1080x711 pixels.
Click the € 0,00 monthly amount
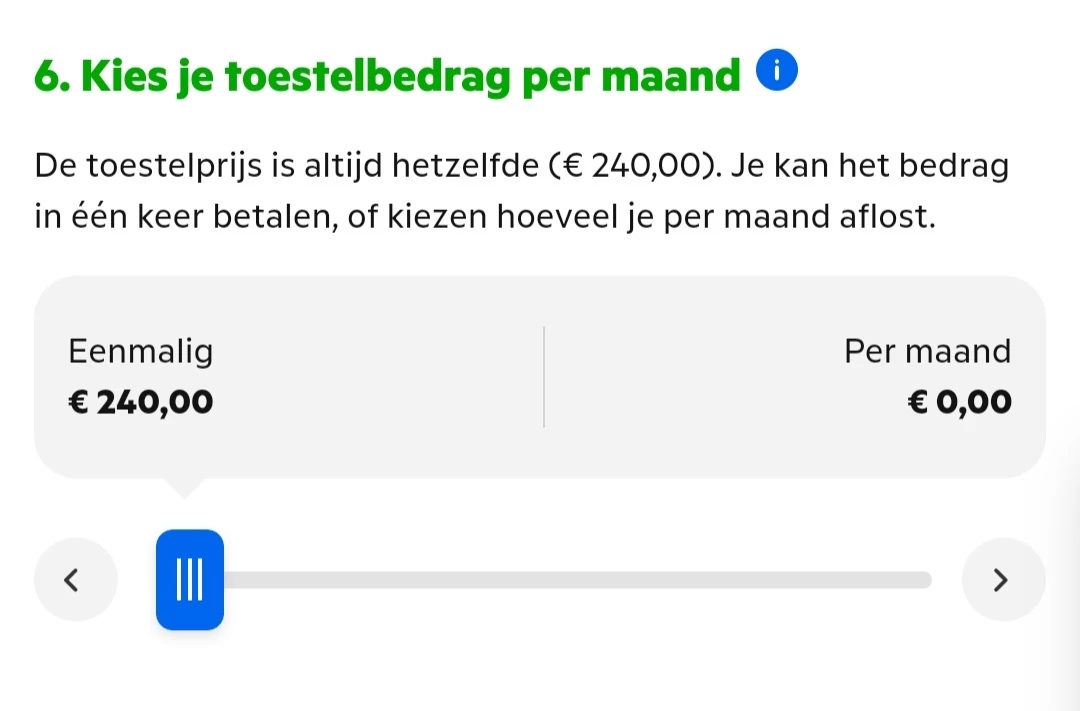pyautogui.click(x=959, y=402)
